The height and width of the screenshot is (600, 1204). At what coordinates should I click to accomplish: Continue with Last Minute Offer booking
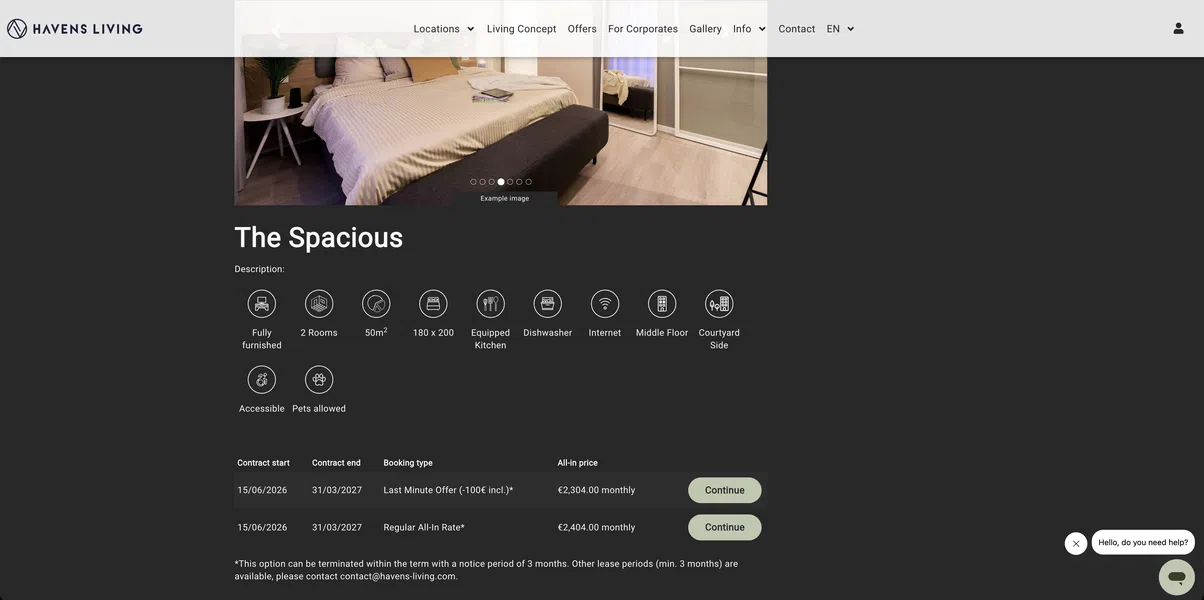click(x=725, y=490)
